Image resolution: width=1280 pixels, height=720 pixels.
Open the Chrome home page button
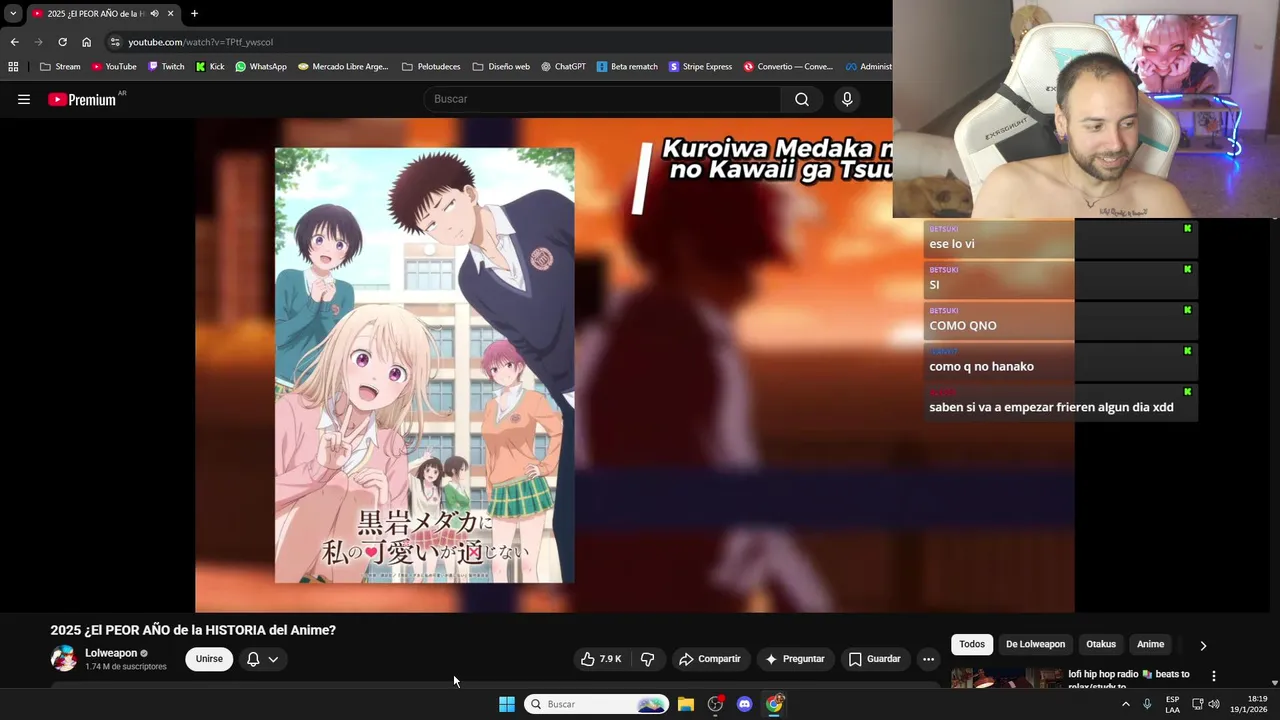(x=87, y=42)
